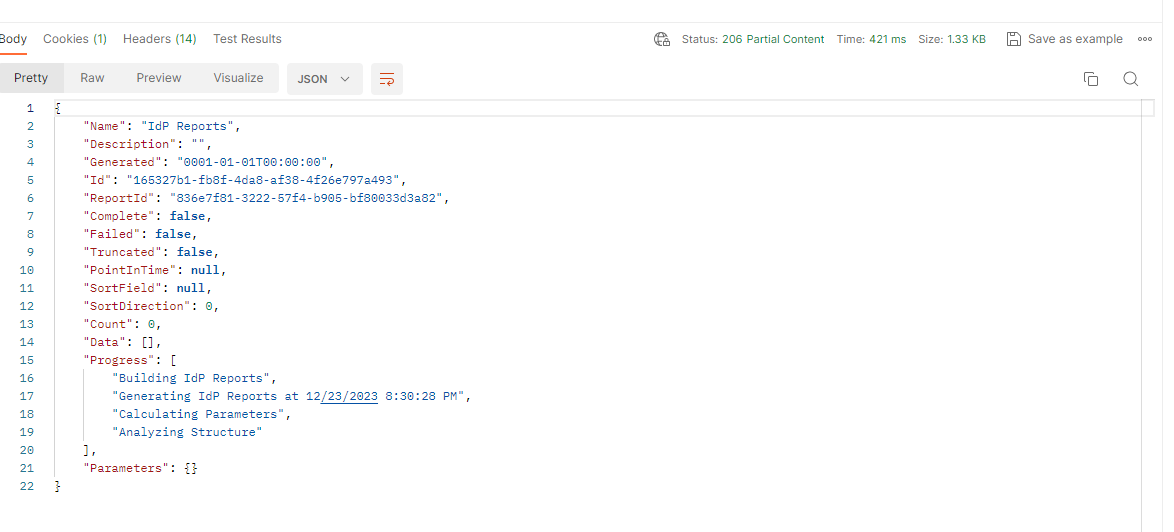Image resolution: width=1174 pixels, height=532 pixels.
Task: Select the Preview view
Action: click(159, 78)
